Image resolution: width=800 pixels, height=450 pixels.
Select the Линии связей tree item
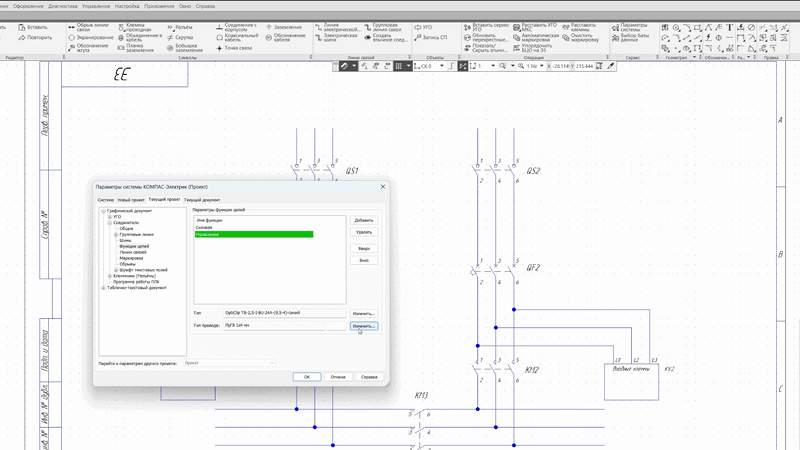click(133, 252)
